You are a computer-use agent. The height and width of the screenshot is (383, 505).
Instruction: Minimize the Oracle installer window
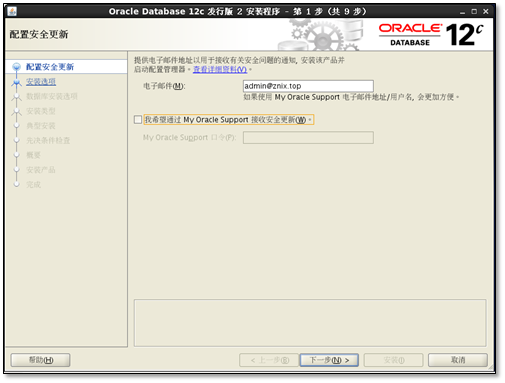click(462, 12)
